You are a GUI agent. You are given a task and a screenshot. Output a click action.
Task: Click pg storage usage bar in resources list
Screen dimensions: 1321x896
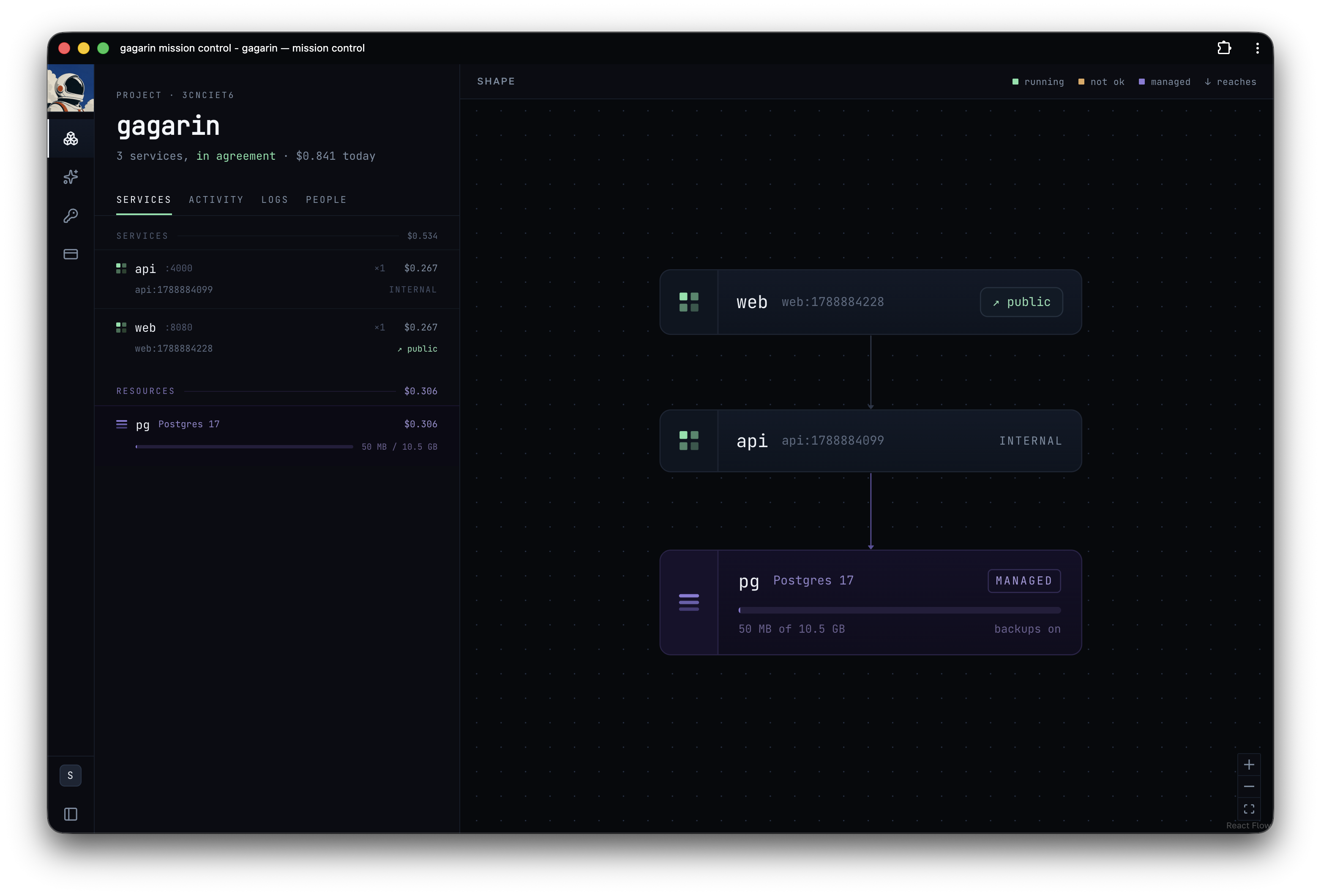tap(244, 447)
